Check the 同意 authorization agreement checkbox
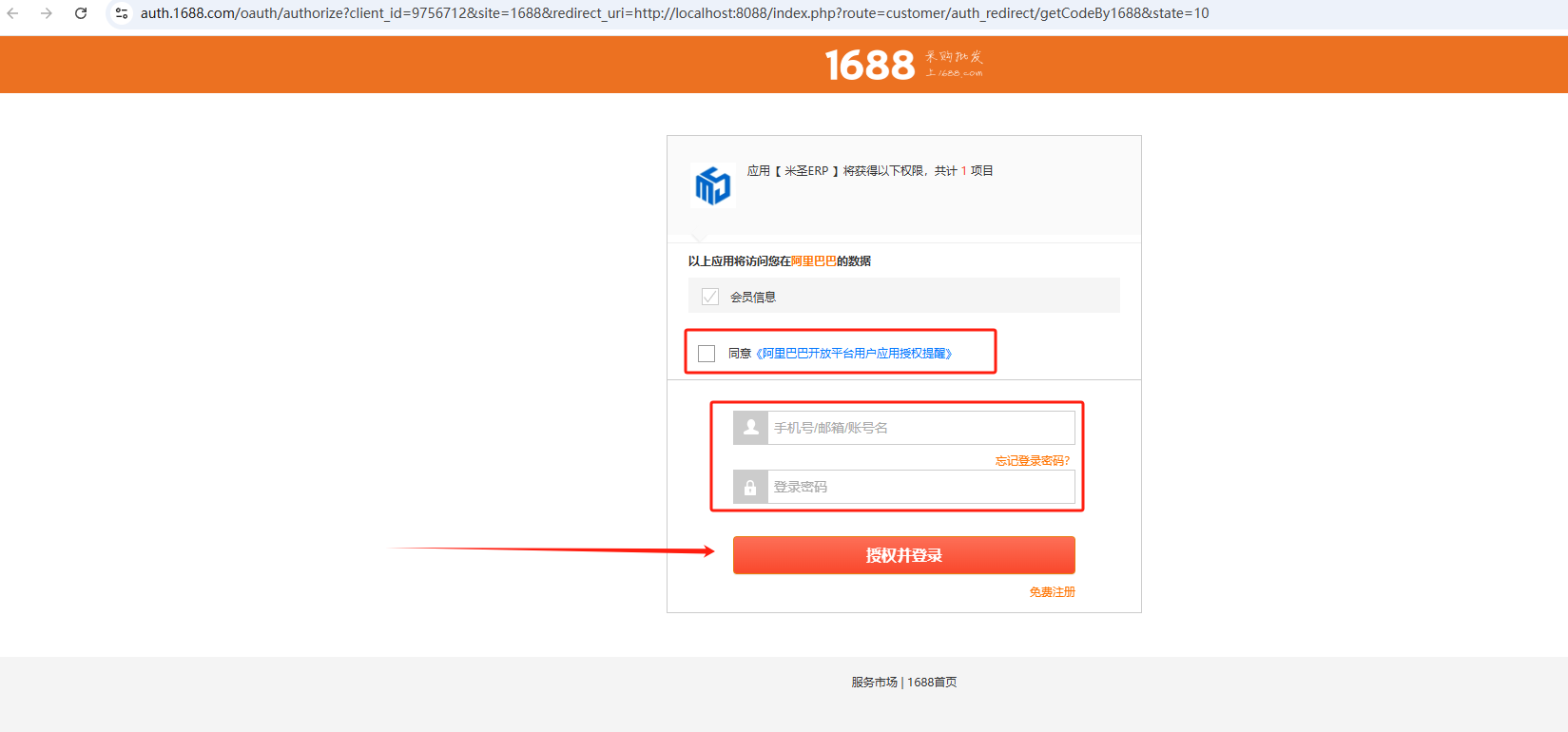The width and height of the screenshot is (1568, 732). pos(707,354)
